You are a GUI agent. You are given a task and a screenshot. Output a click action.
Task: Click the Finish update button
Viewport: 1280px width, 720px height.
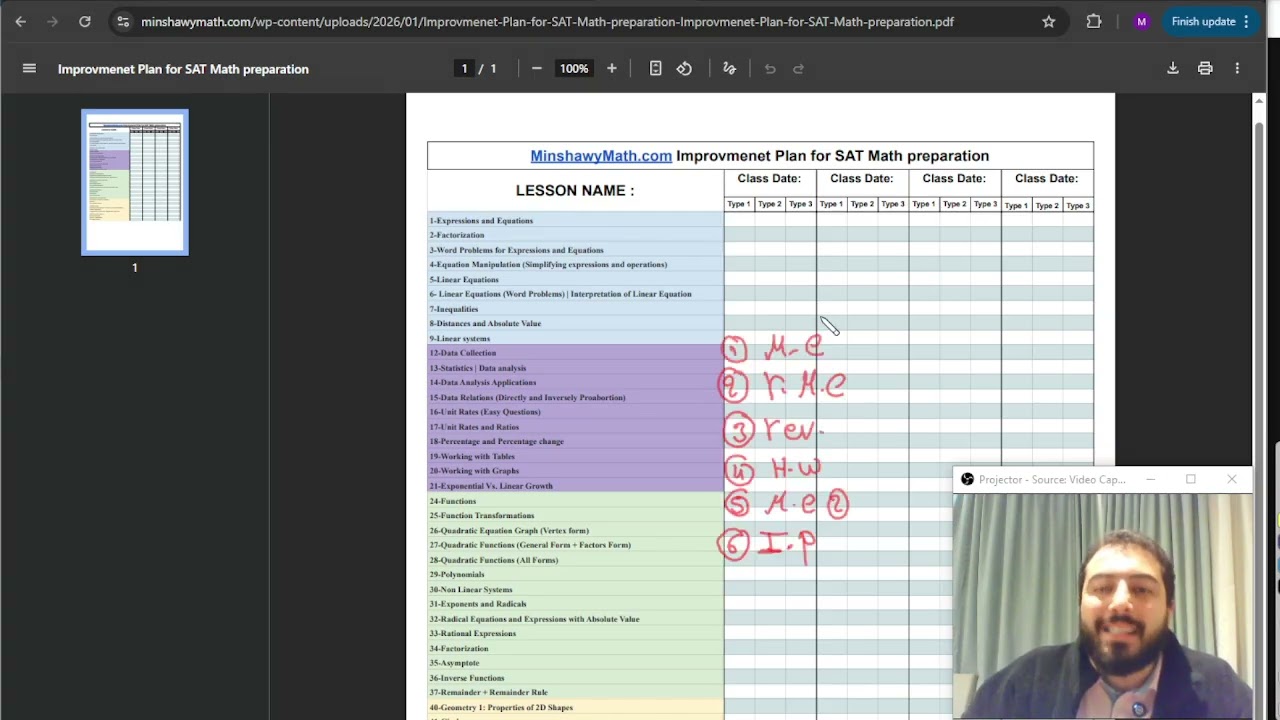click(x=1211, y=21)
